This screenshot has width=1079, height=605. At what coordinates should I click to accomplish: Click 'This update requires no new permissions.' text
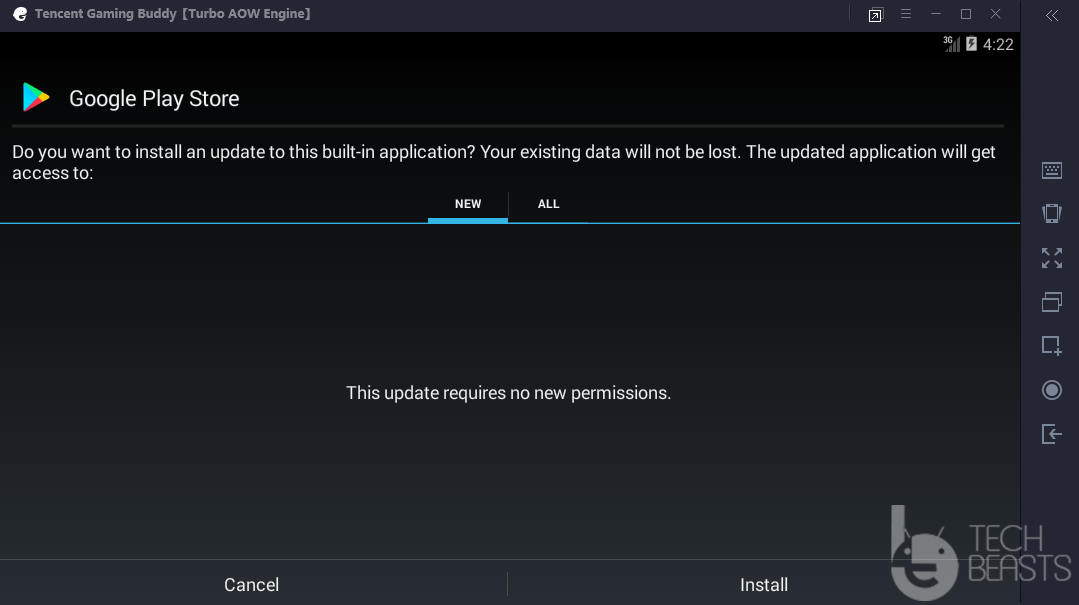pyautogui.click(x=509, y=392)
